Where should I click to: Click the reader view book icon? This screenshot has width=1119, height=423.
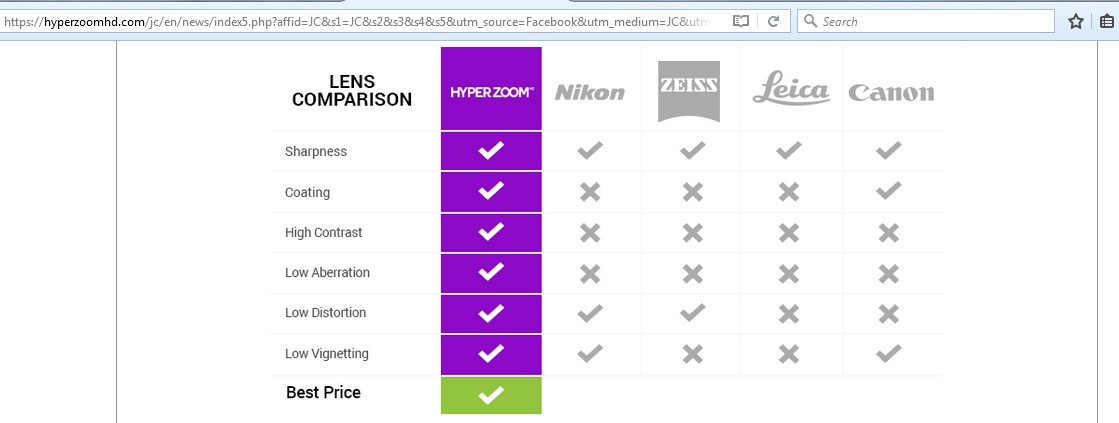741,21
